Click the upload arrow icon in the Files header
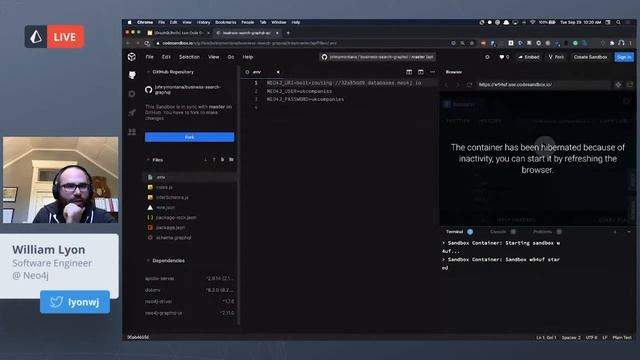 click(214, 160)
